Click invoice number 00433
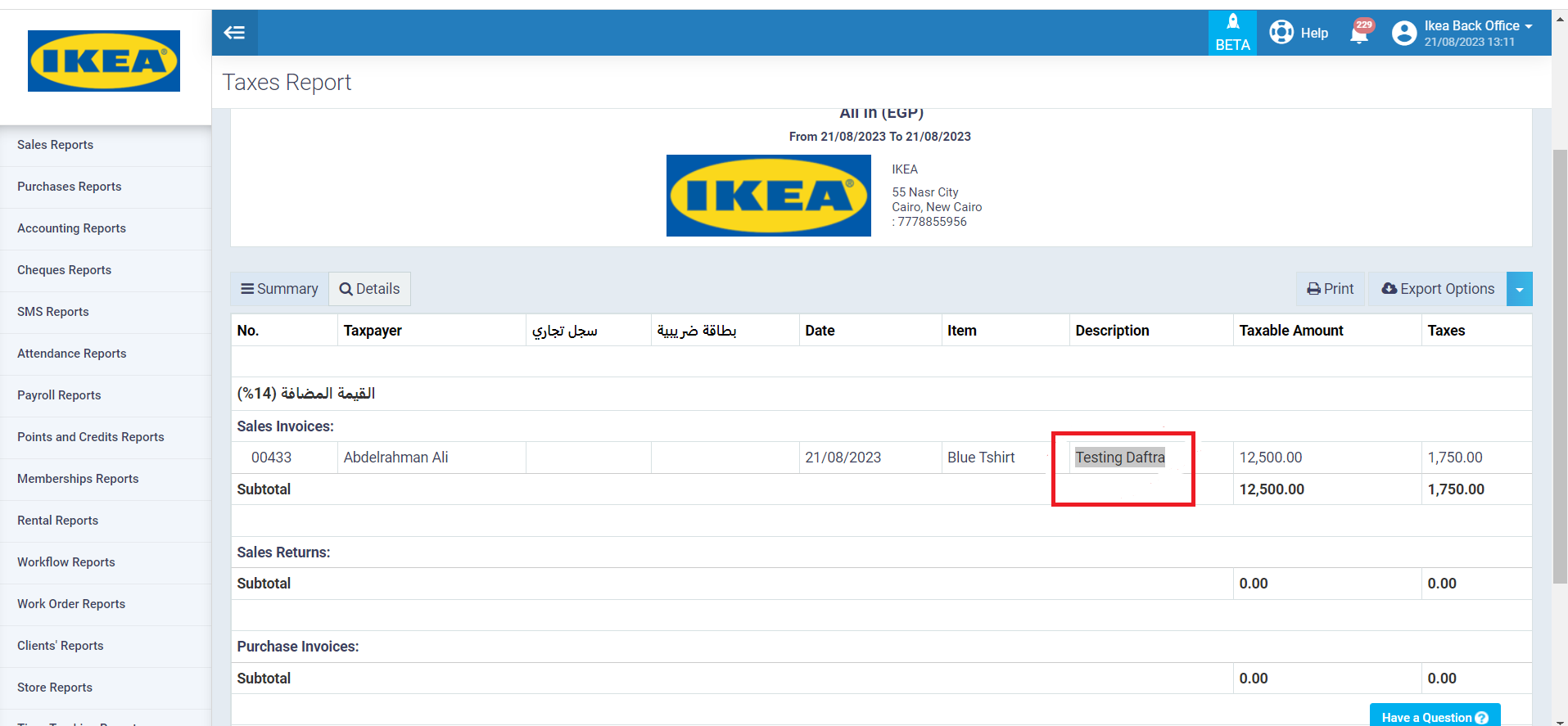 pyautogui.click(x=271, y=458)
